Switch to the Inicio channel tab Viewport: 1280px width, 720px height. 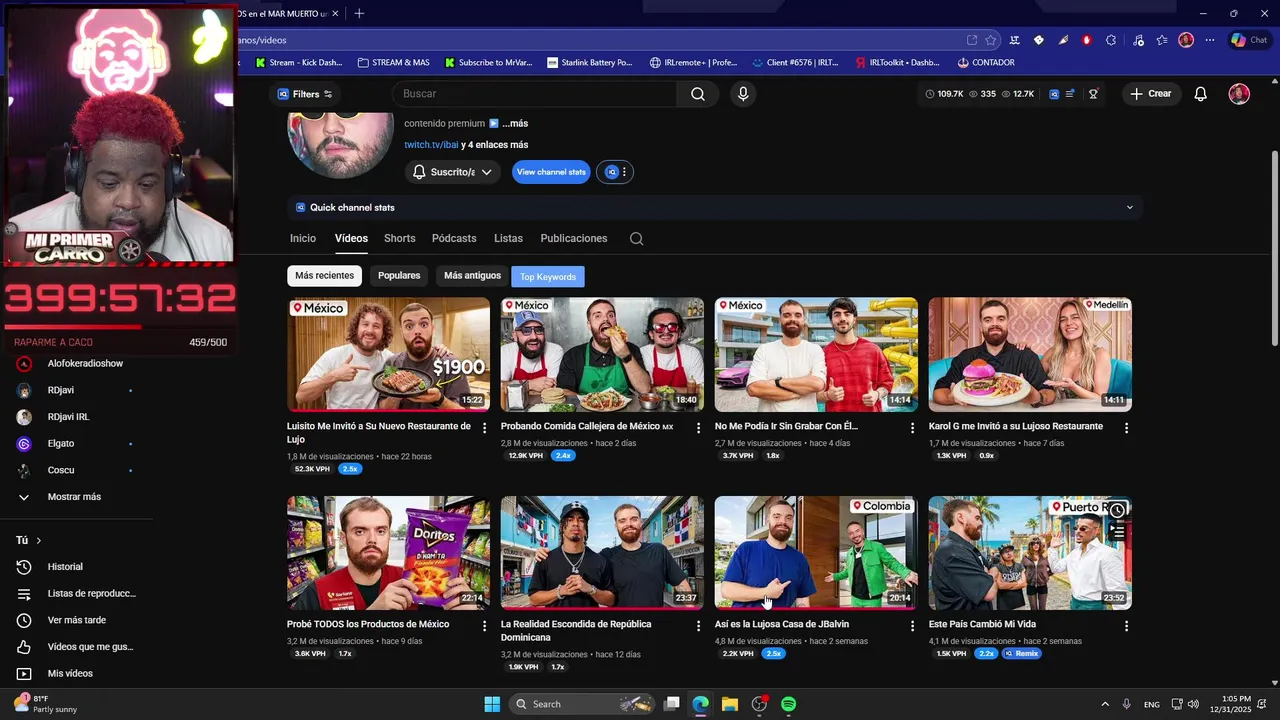(x=303, y=239)
